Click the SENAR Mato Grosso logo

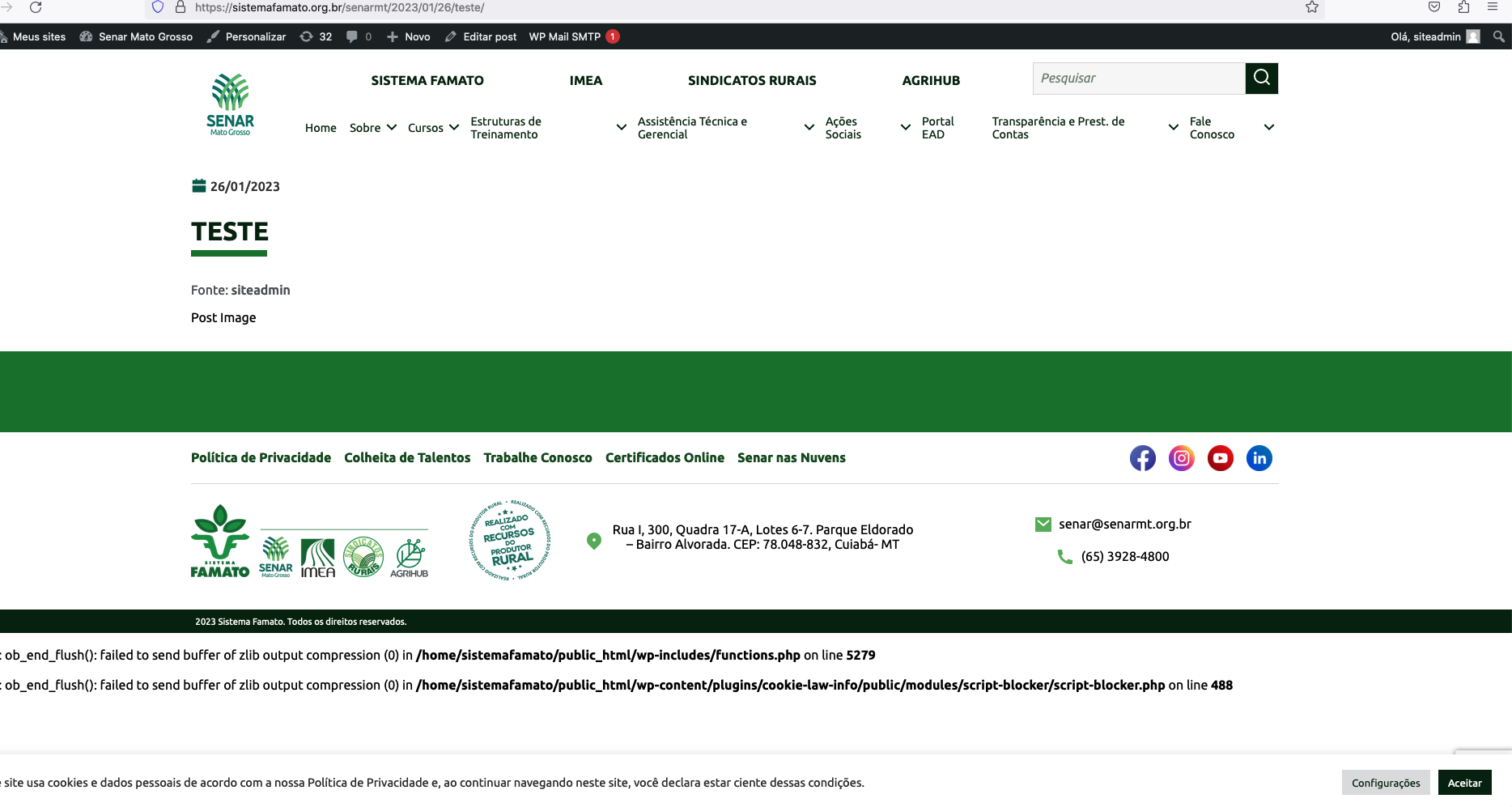(230, 105)
